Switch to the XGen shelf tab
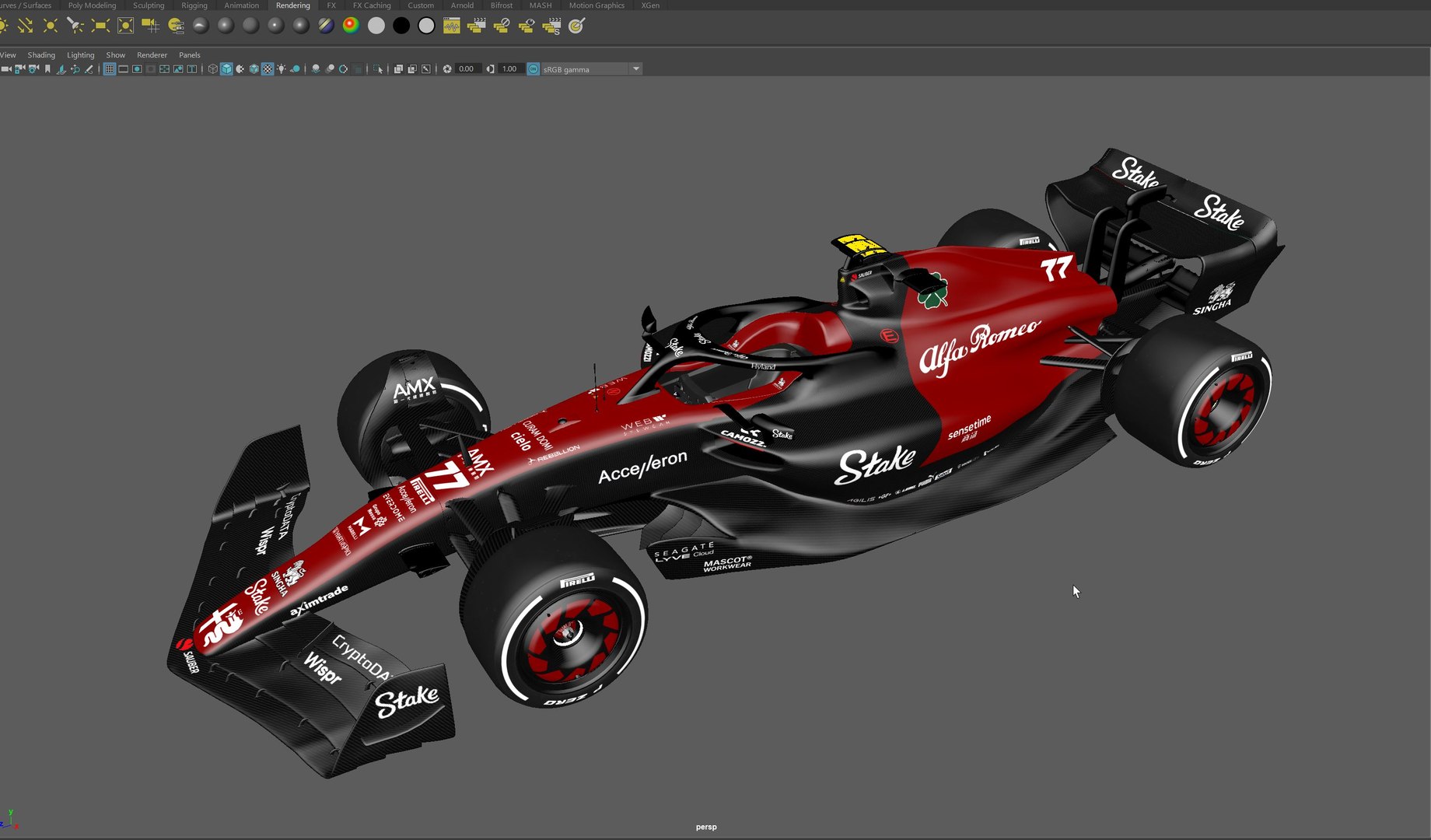Viewport: 1431px width, 840px height. [650, 5]
